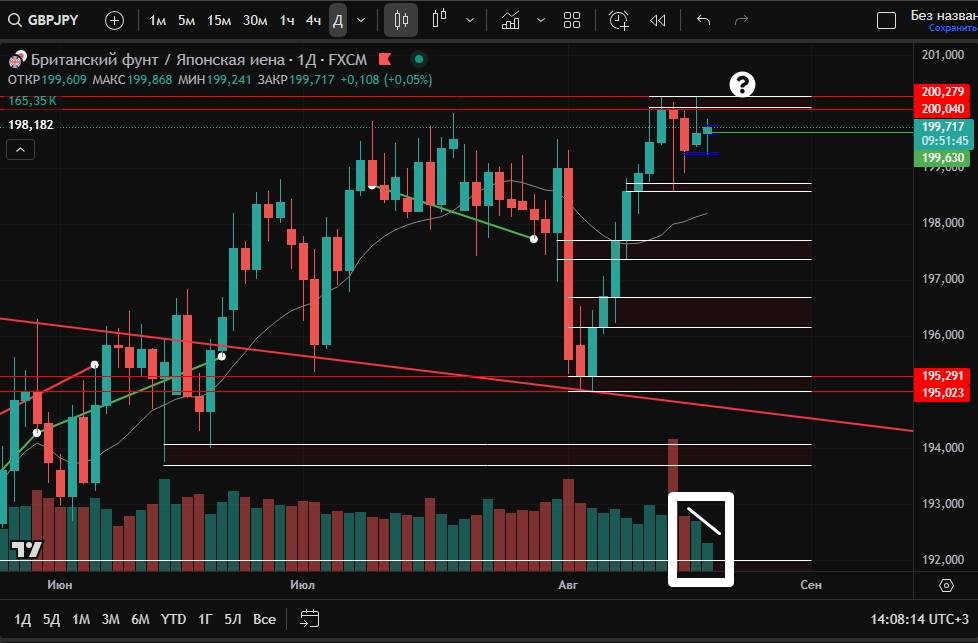The height and width of the screenshot is (643, 978).
Task: Select the 3М date range
Action: tap(110, 619)
